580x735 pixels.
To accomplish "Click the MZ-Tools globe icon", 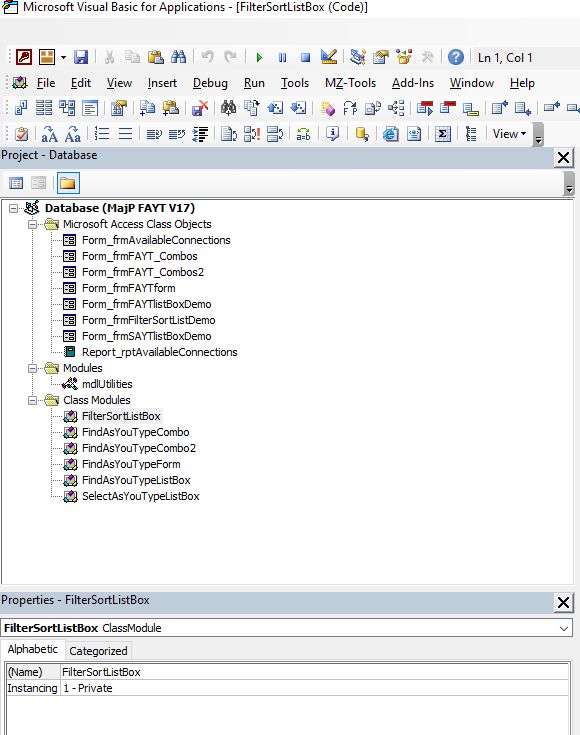I will coord(391,135).
